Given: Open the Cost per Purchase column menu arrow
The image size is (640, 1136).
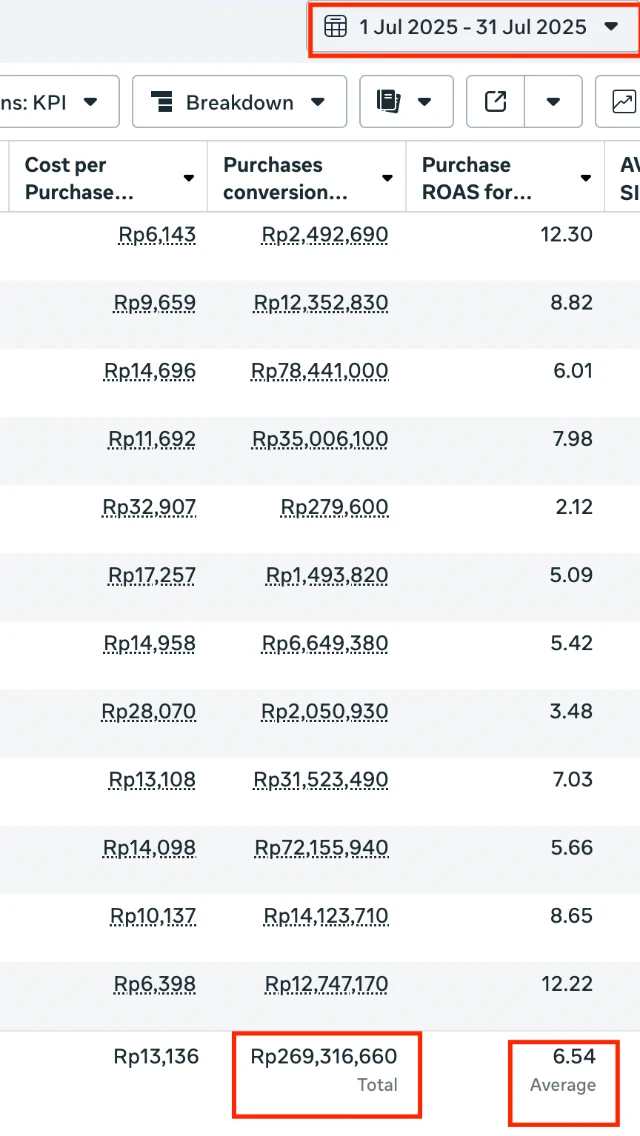Looking at the screenshot, I should (188, 179).
